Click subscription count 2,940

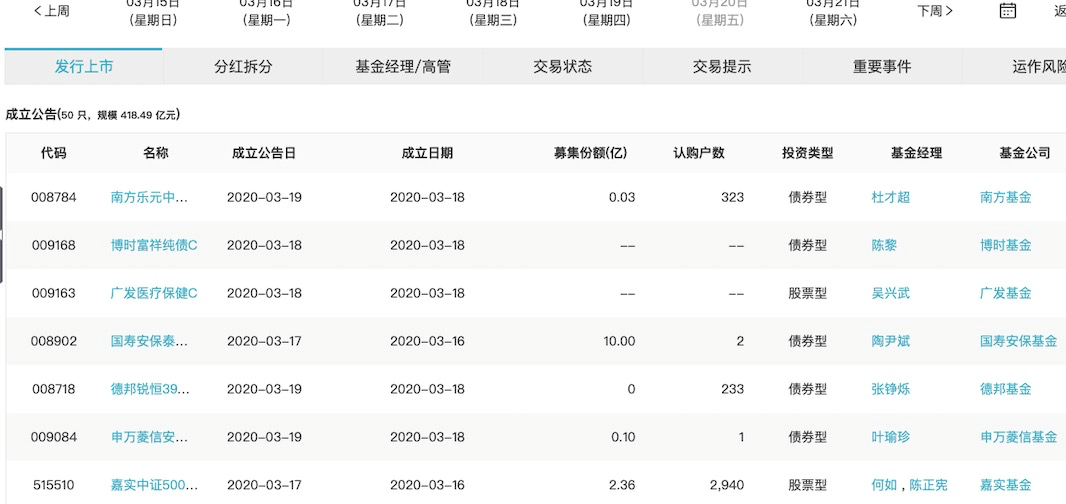click(x=726, y=485)
